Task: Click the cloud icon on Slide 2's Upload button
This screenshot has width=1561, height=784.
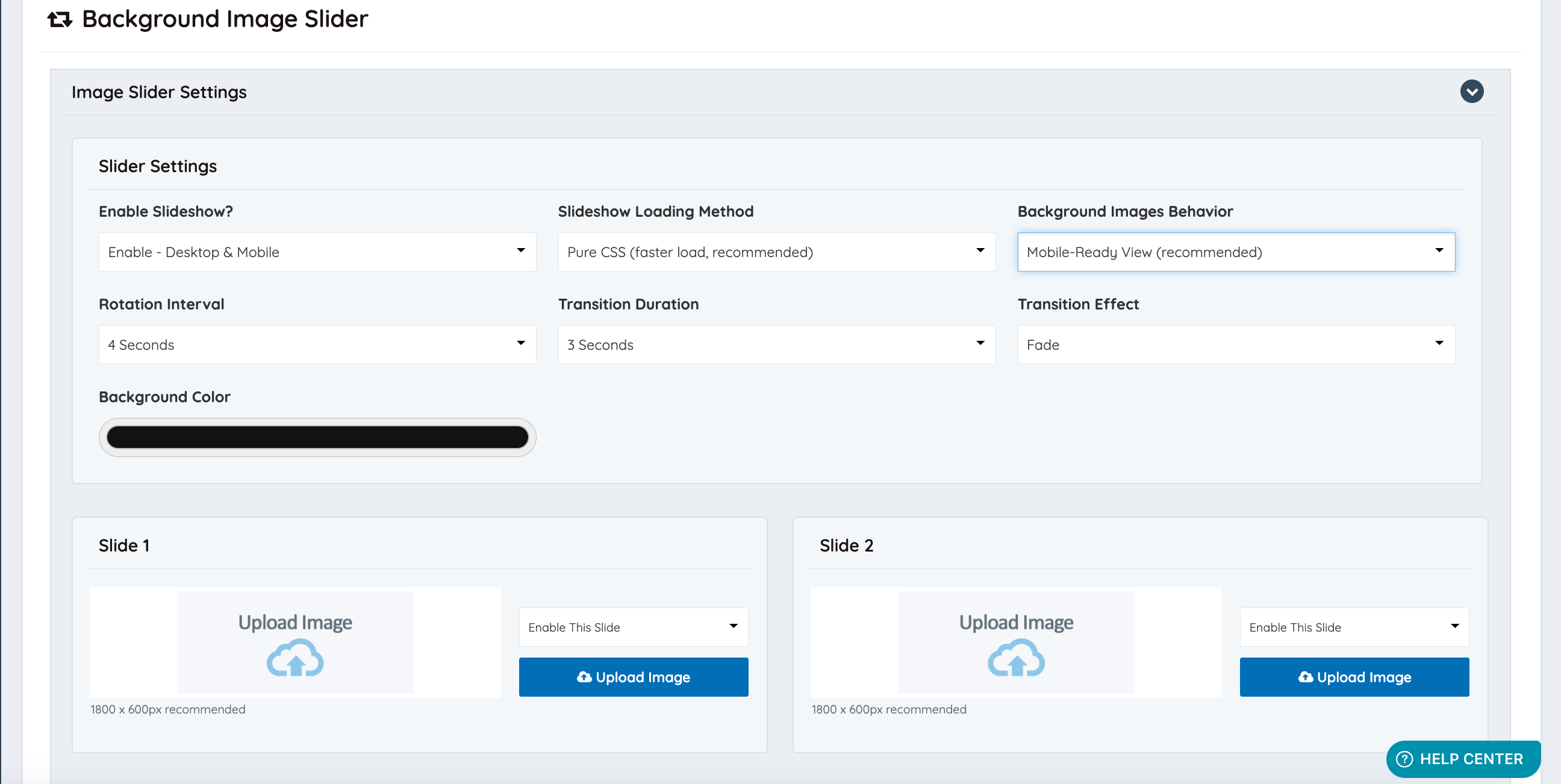Action: point(1304,677)
